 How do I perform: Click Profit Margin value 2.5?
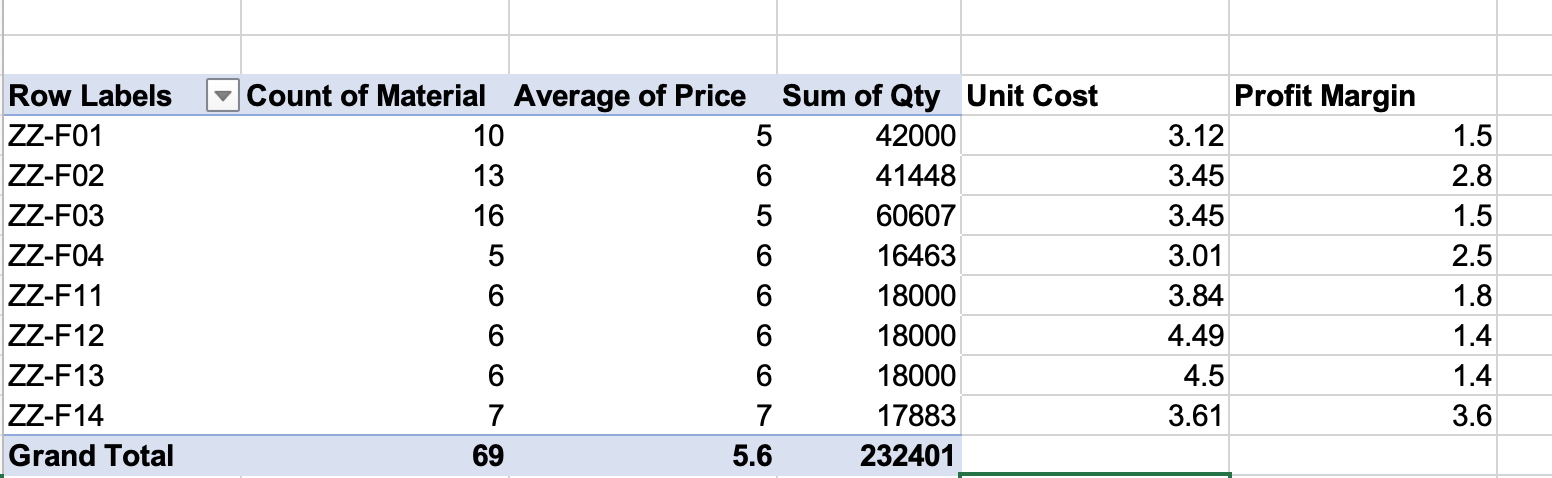click(1472, 256)
